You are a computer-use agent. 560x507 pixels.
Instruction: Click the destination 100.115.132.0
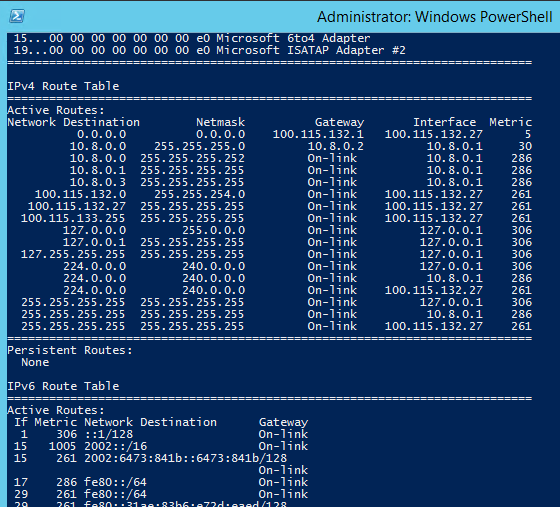(x=80, y=195)
